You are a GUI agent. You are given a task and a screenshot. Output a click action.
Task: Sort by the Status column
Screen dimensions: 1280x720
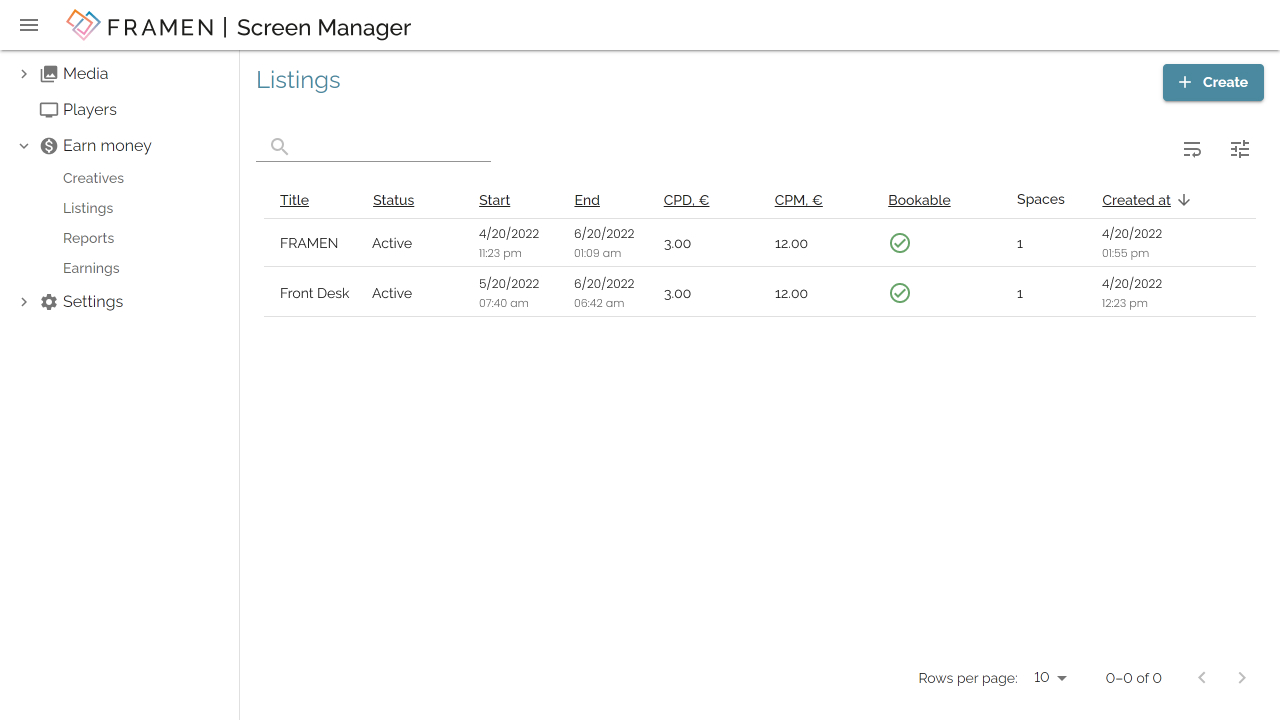point(393,200)
